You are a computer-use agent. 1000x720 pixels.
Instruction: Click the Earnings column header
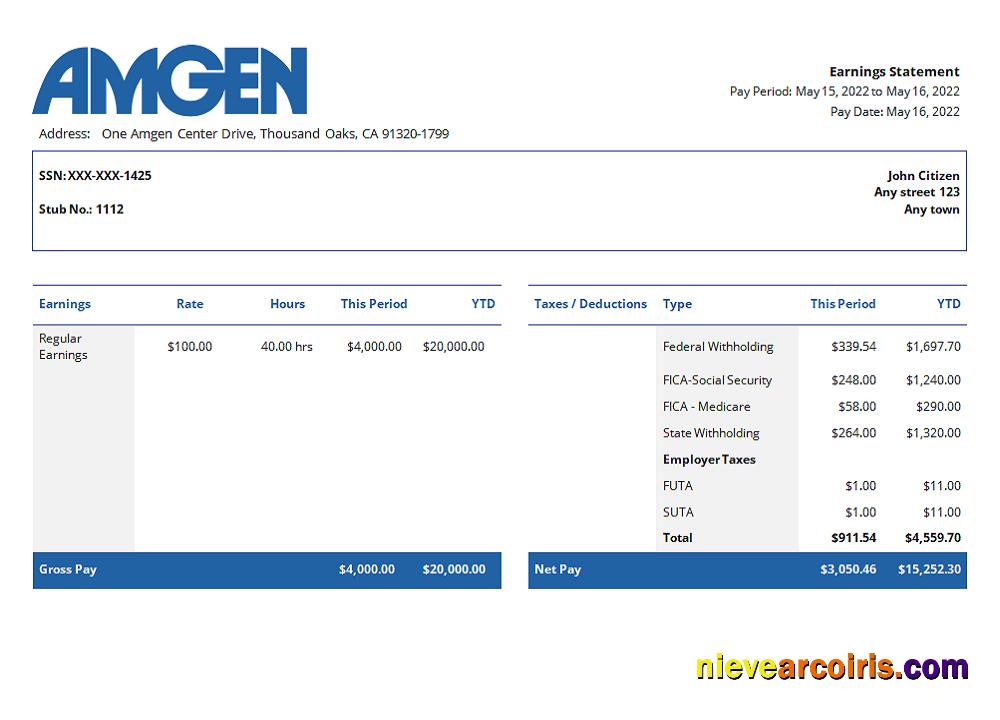(x=64, y=304)
